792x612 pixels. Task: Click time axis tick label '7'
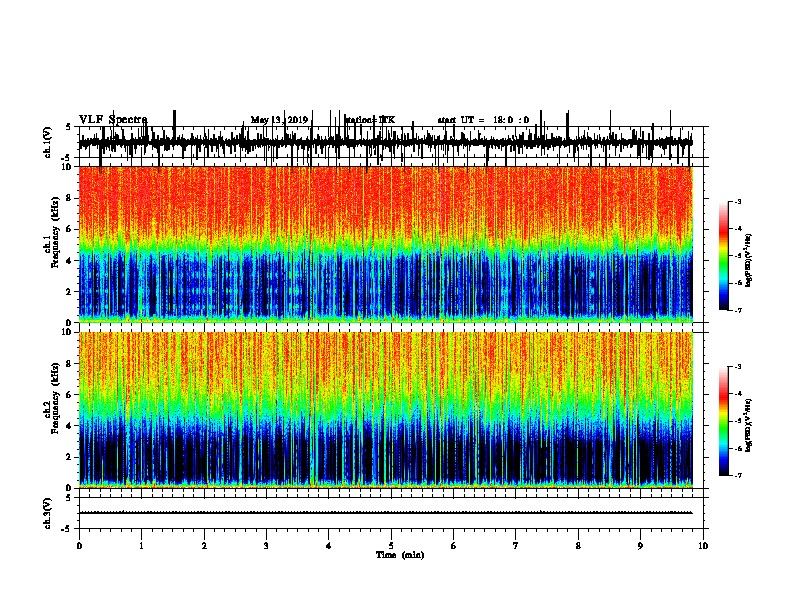[x=516, y=546]
